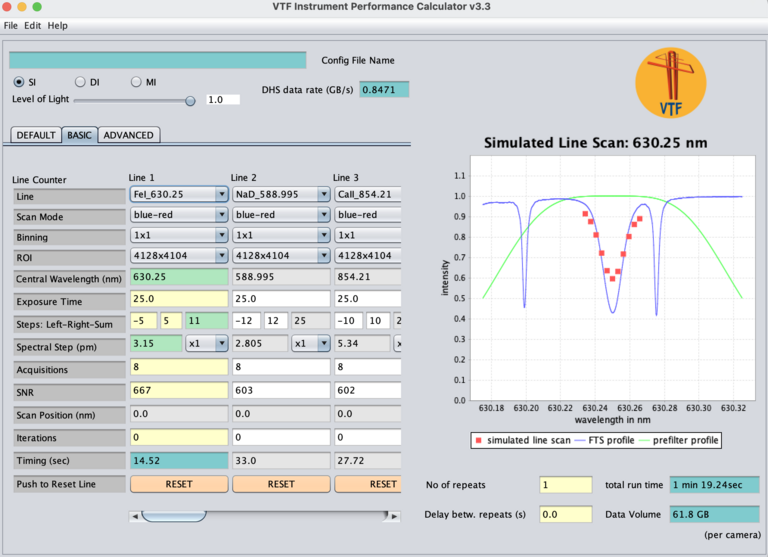Screen dimensions: 768x557
Task: Open Line 2 Scan Mode dropdown
Action: tap(281, 215)
